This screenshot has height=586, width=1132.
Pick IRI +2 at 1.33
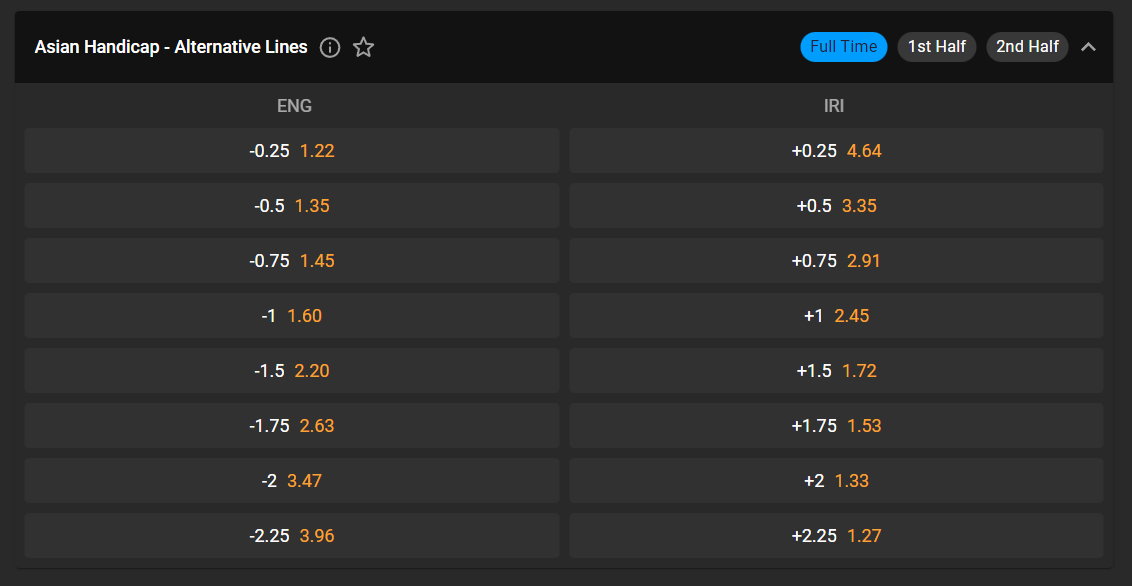(x=836, y=481)
